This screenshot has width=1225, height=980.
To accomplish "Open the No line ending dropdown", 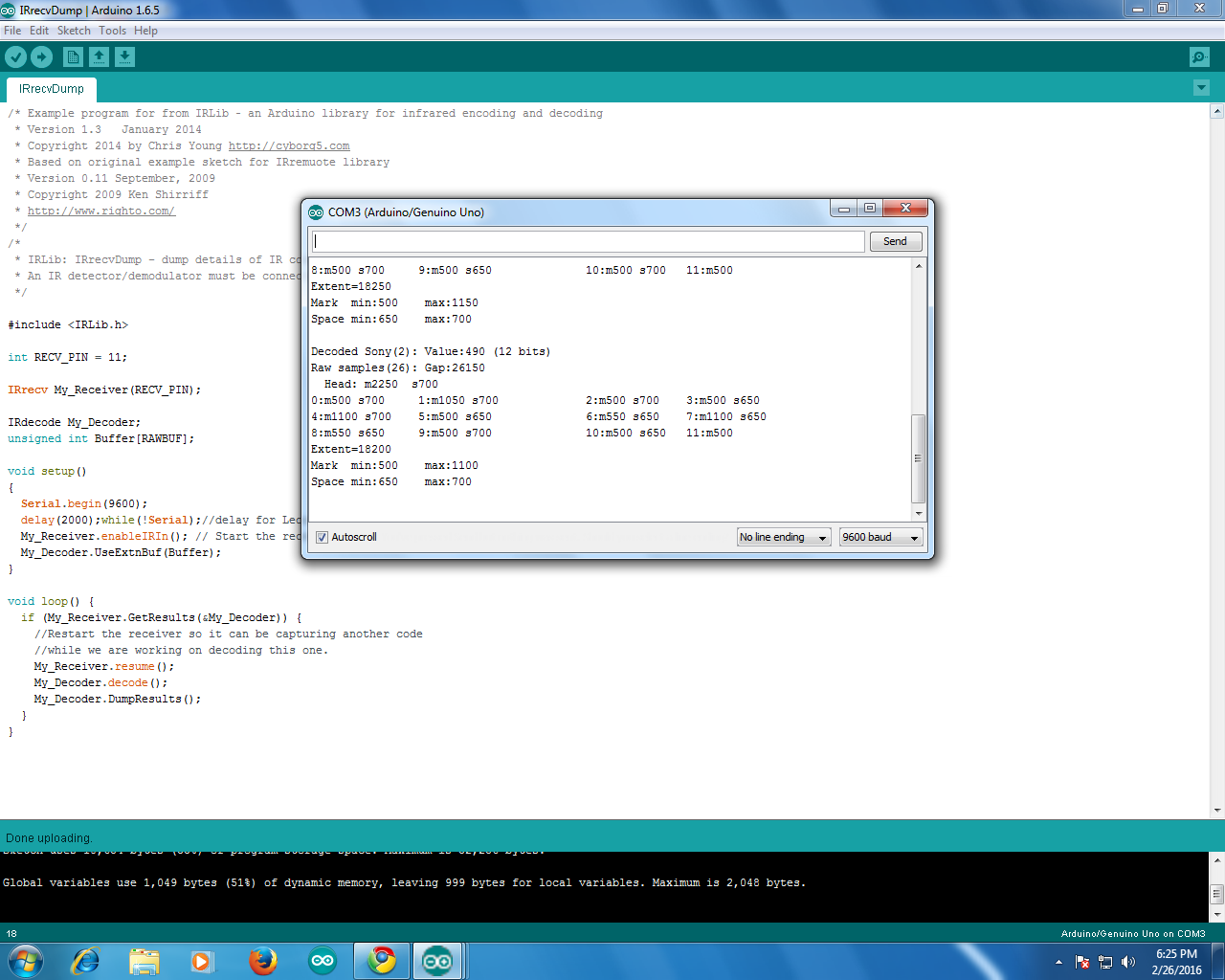I will pos(783,537).
